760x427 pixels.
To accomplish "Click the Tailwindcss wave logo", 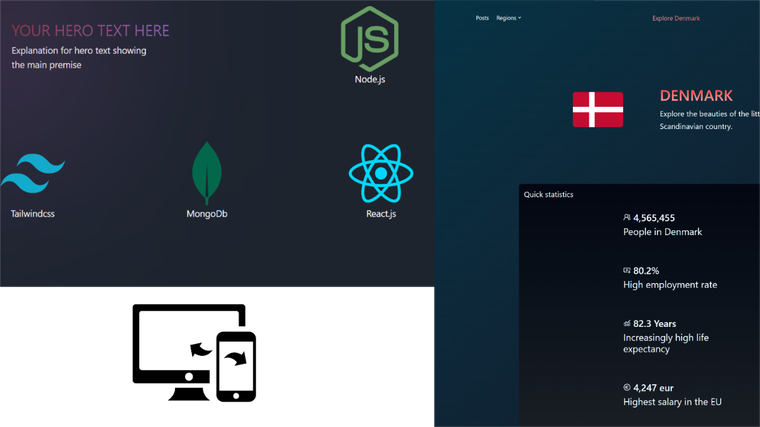I will pyautogui.click(x=32, y=173).
